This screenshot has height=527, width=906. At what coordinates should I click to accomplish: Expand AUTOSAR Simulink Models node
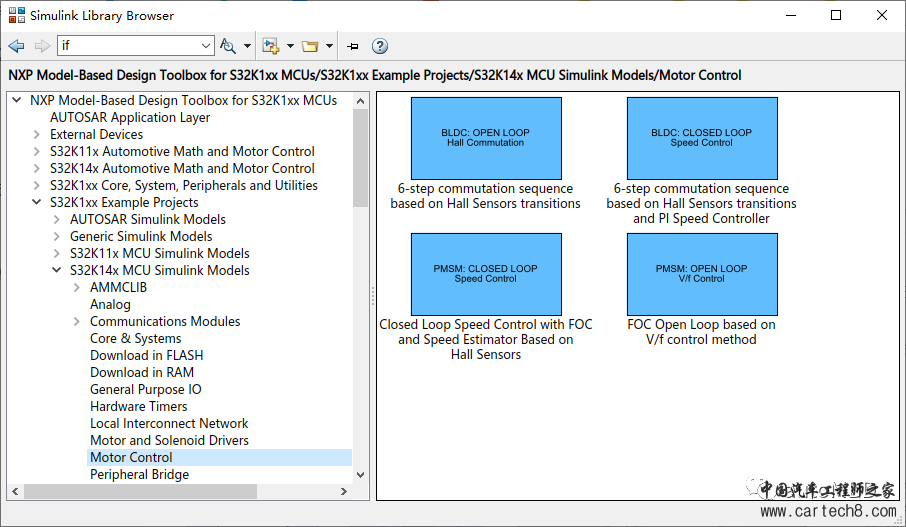tap(57, 220)
